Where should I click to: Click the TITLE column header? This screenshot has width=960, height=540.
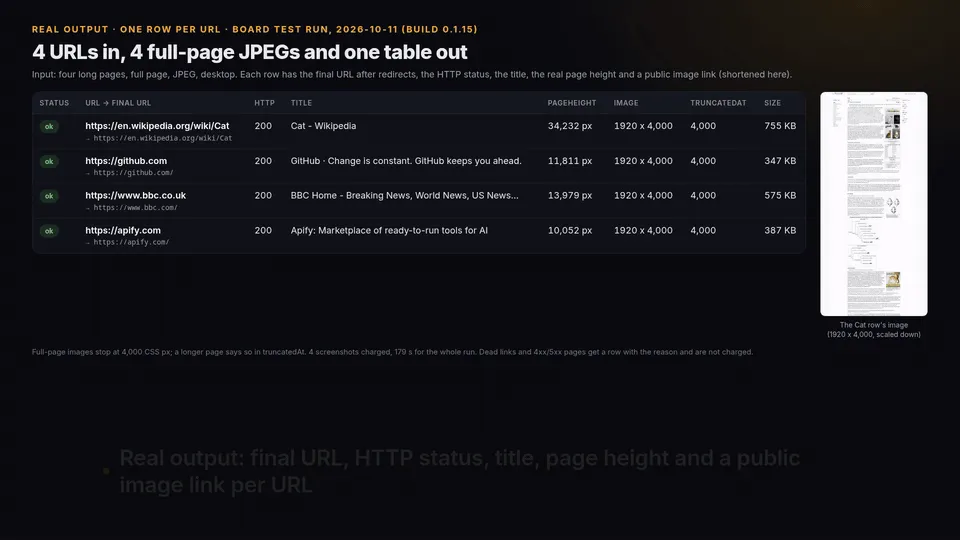301,103
